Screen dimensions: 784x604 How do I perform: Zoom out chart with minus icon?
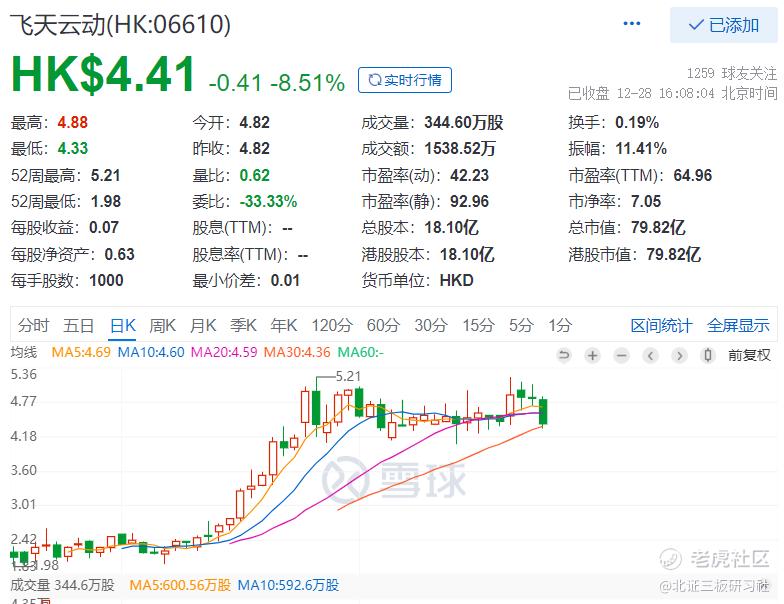click(x=622, y=356)
